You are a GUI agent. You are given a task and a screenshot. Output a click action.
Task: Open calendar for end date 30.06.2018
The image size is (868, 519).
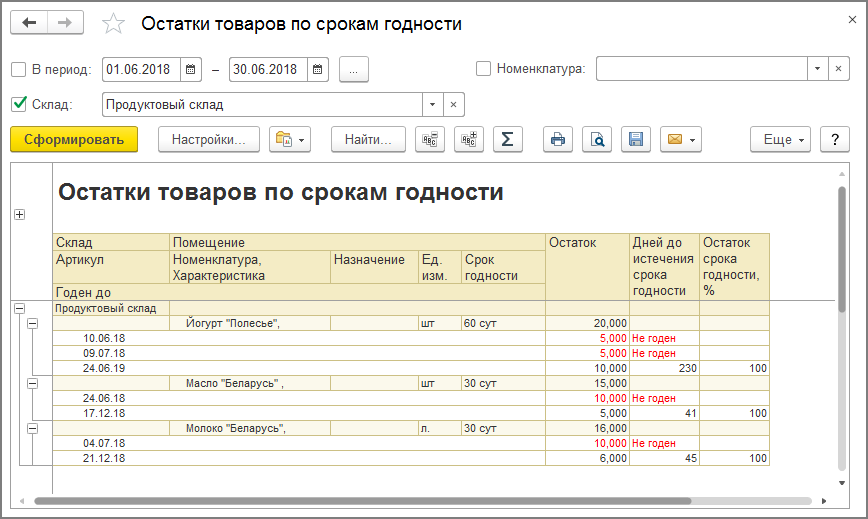pyautogui.click(x=318, y=70)
